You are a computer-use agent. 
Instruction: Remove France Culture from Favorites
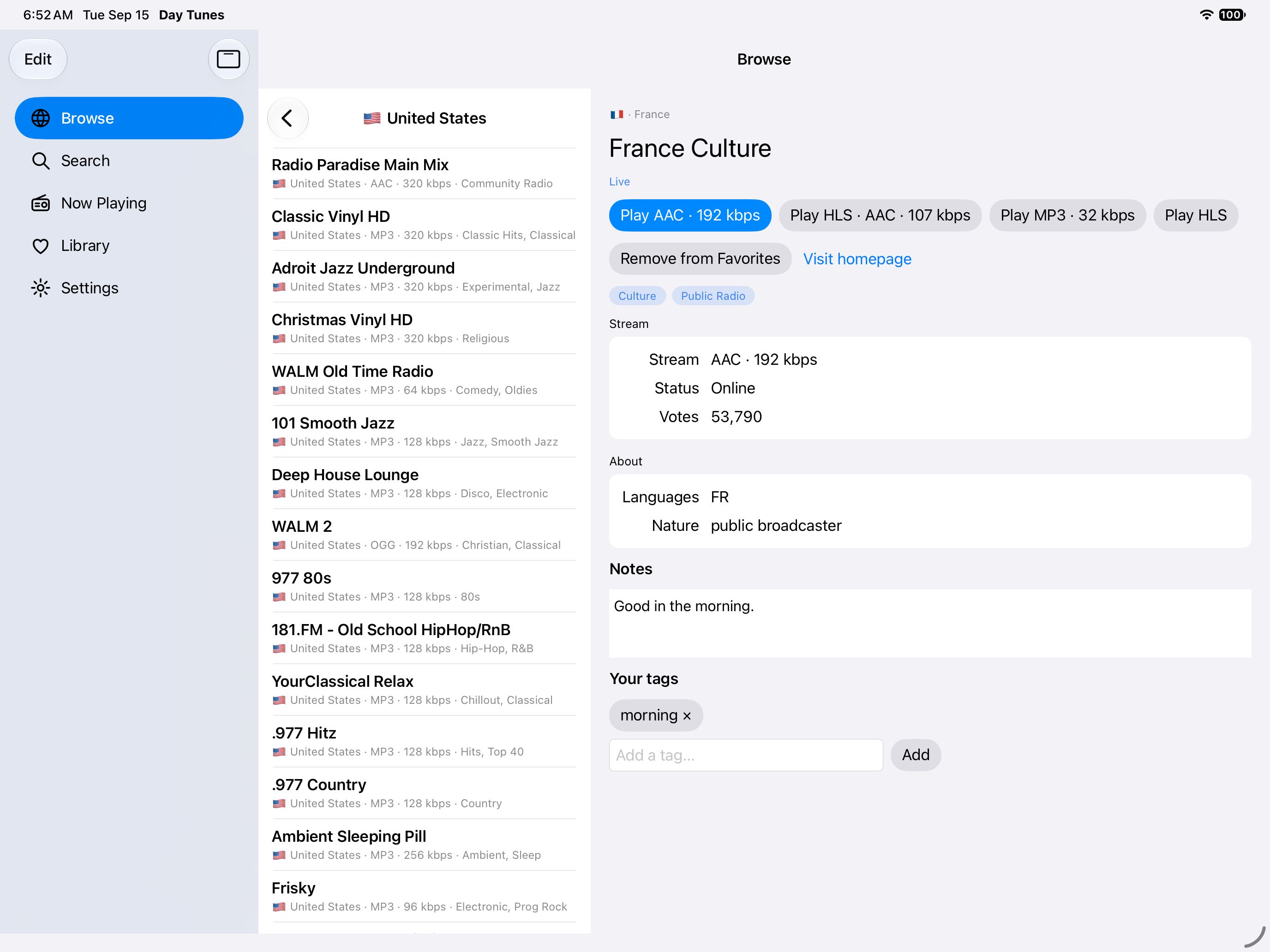(x=700, y=259)
